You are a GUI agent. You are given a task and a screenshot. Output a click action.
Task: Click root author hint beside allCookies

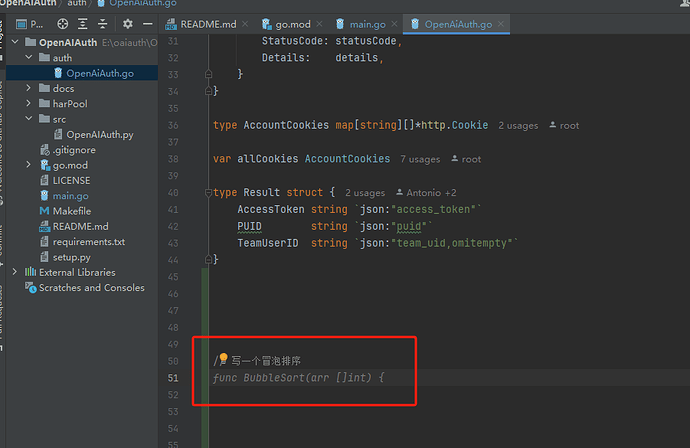[466, 159]
